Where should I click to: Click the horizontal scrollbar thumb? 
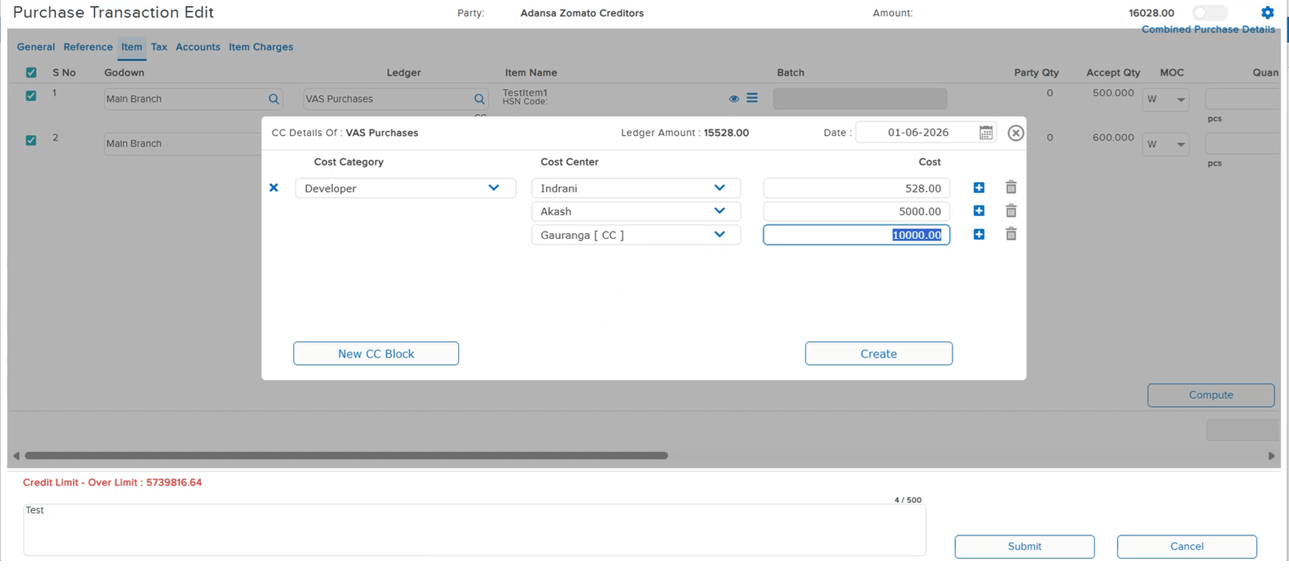pyautogui.click(x=346, y=456)
